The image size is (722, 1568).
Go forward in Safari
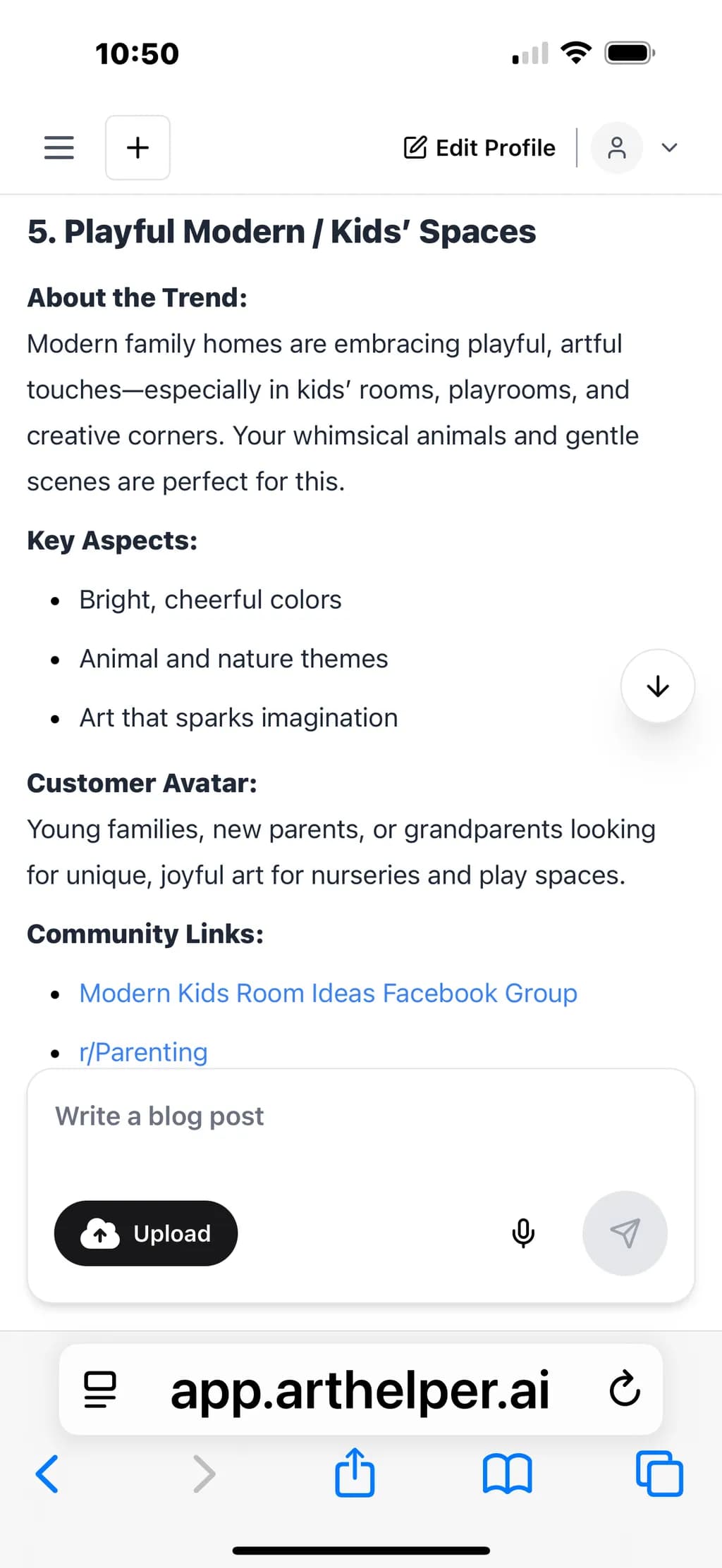[204, 1474]
